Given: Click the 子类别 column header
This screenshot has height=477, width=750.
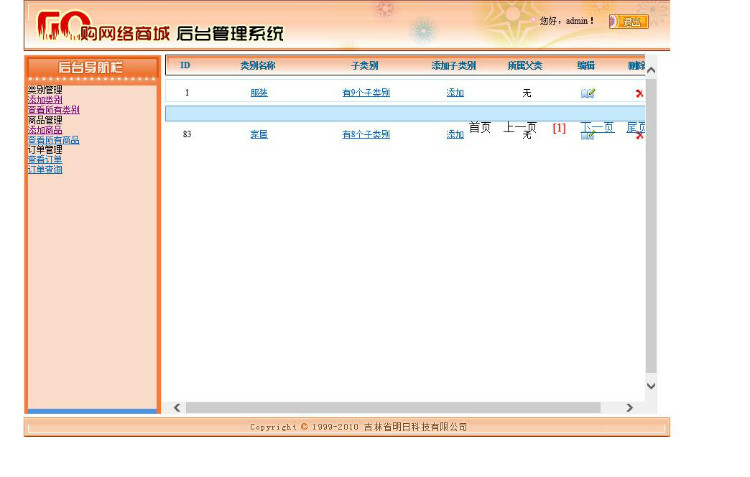Looking at the screenshot, I should pos(364,66).
